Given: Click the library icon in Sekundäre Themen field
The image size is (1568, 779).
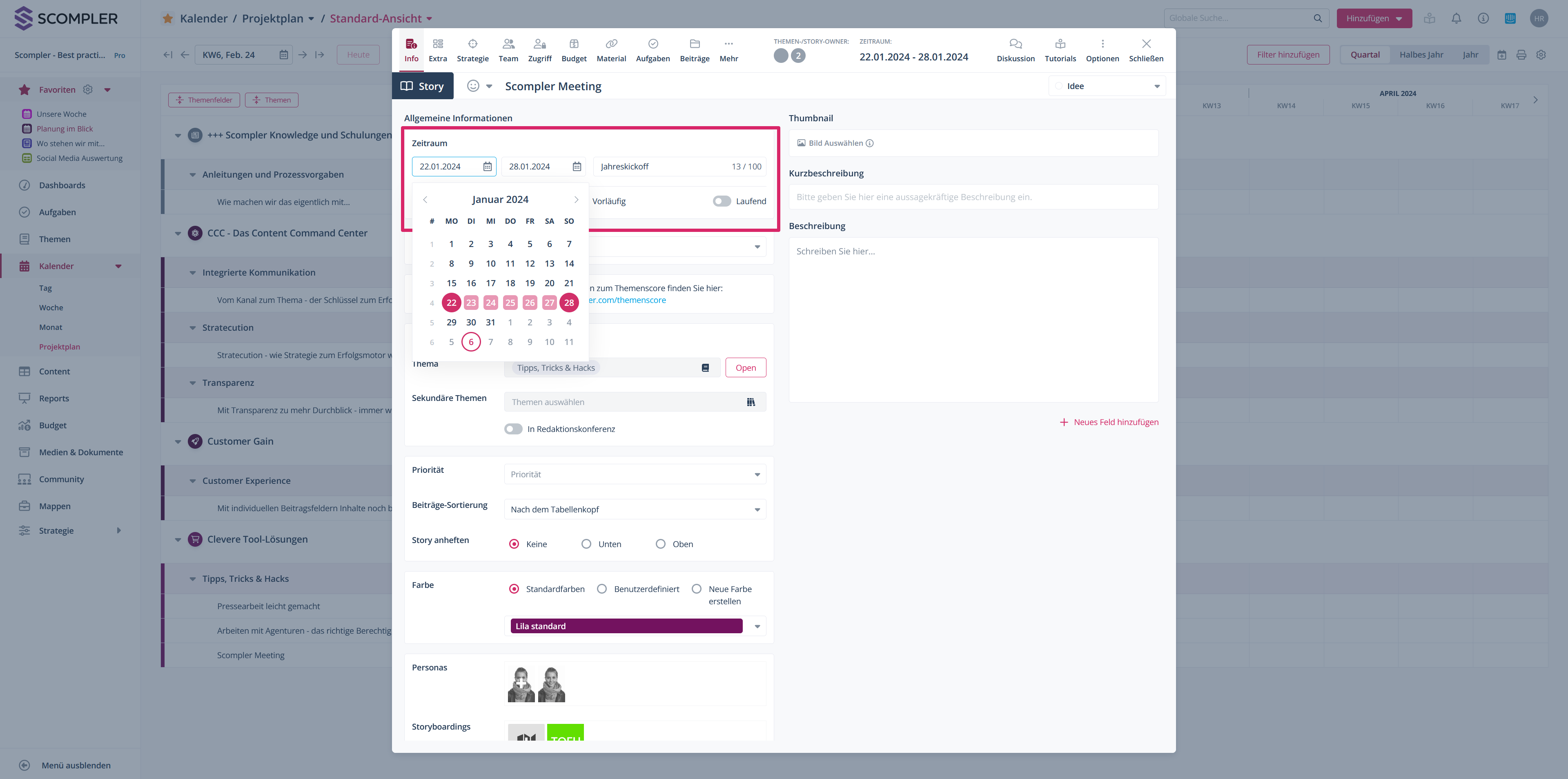Looking at the screenshot, I should coord(751,402).
